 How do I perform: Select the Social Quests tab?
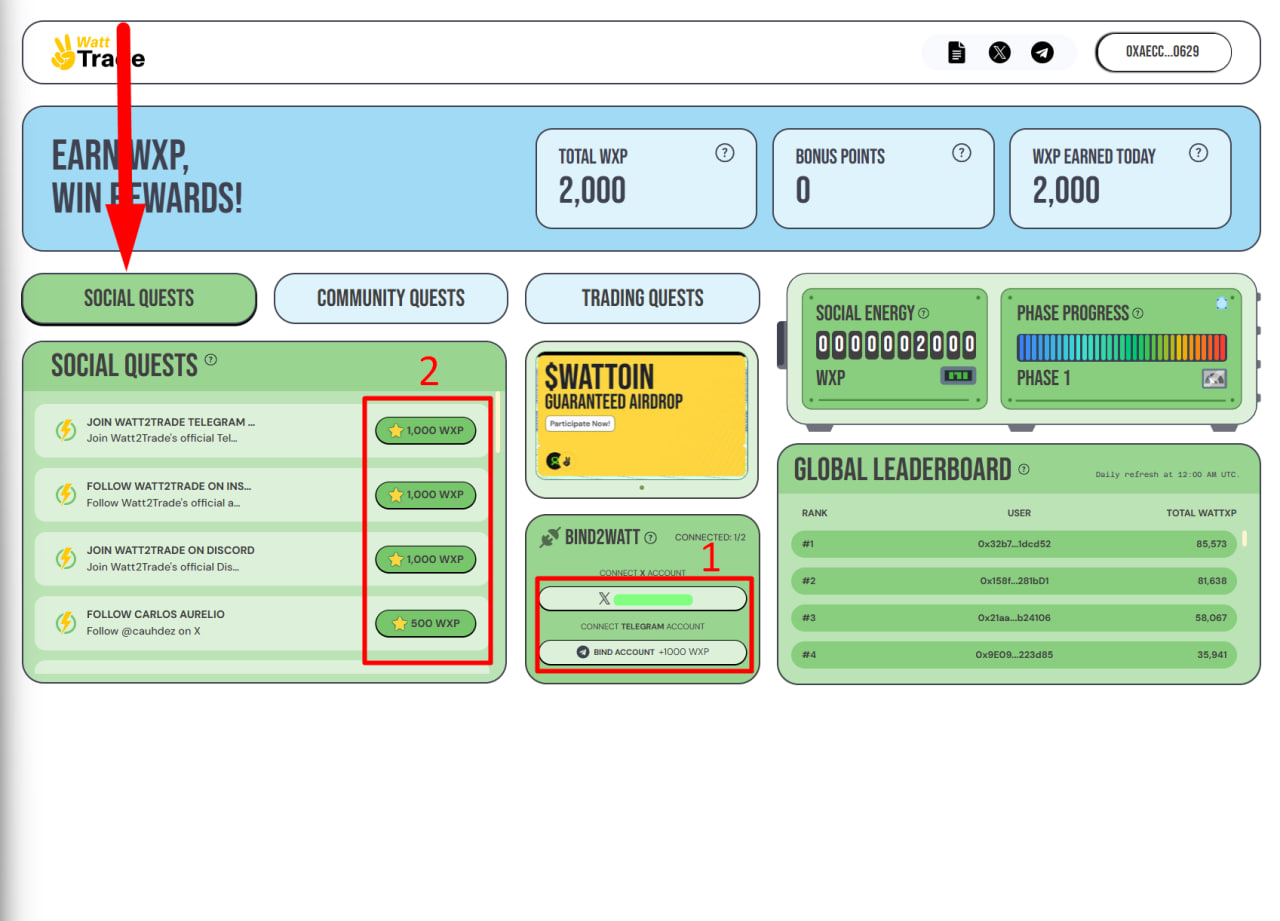tap(139, 298)
